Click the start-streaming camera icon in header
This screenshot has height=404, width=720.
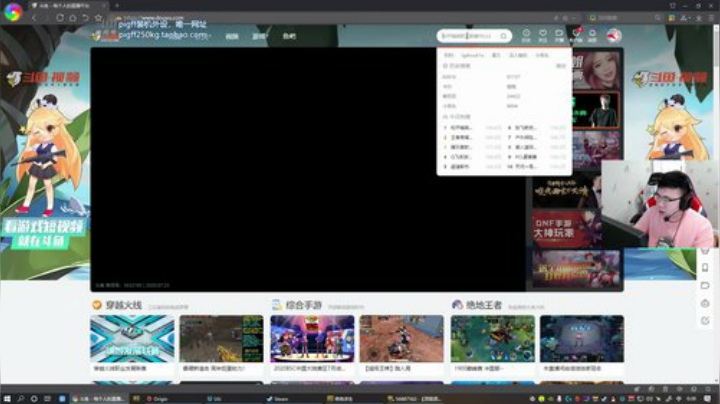pos(559,35)
